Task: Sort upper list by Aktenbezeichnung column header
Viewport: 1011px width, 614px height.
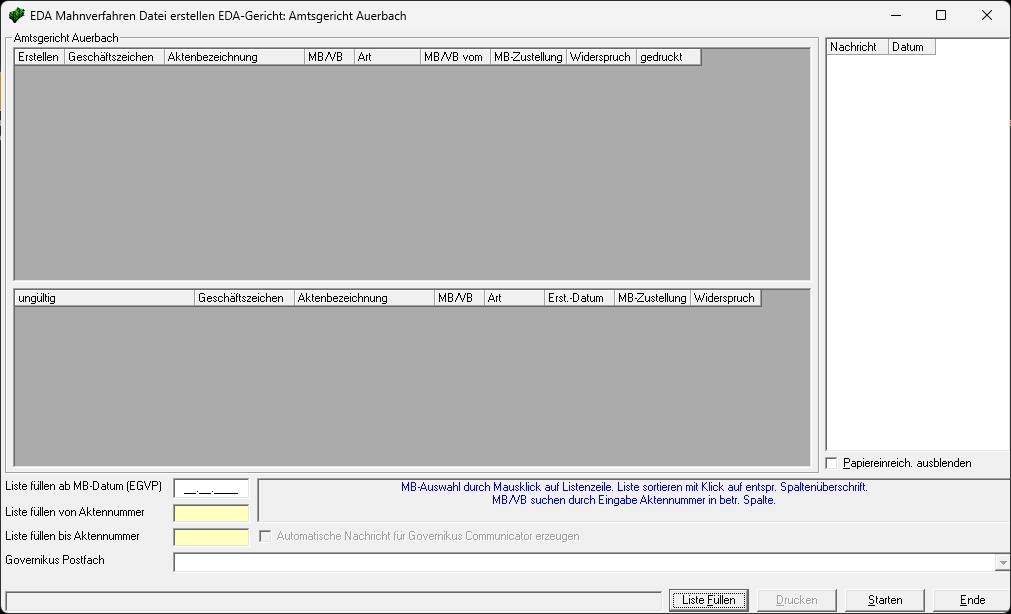Action: [x=234, y=57]
